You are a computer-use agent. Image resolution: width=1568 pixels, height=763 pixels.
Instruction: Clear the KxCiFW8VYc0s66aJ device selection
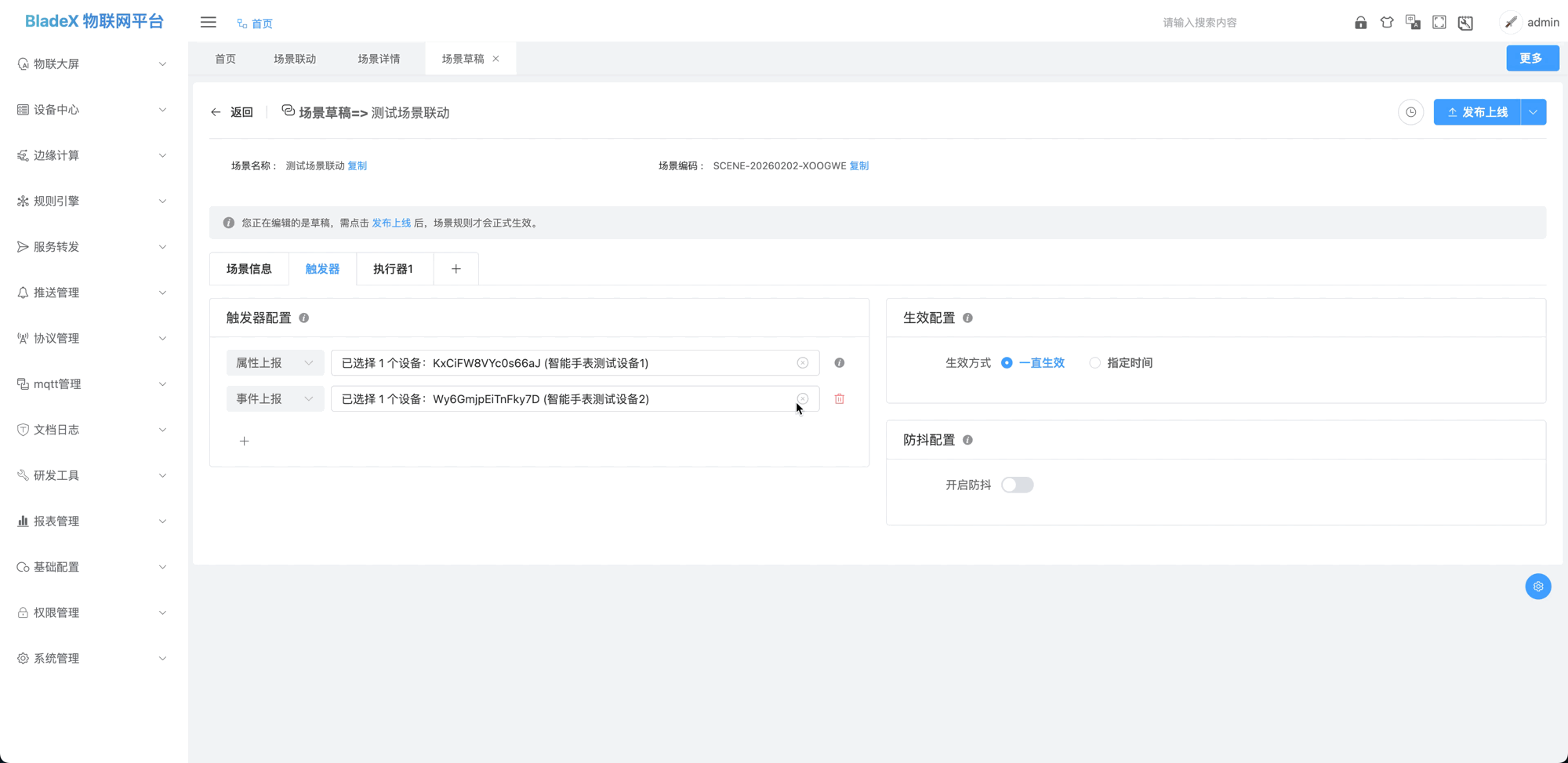(802, 362)
